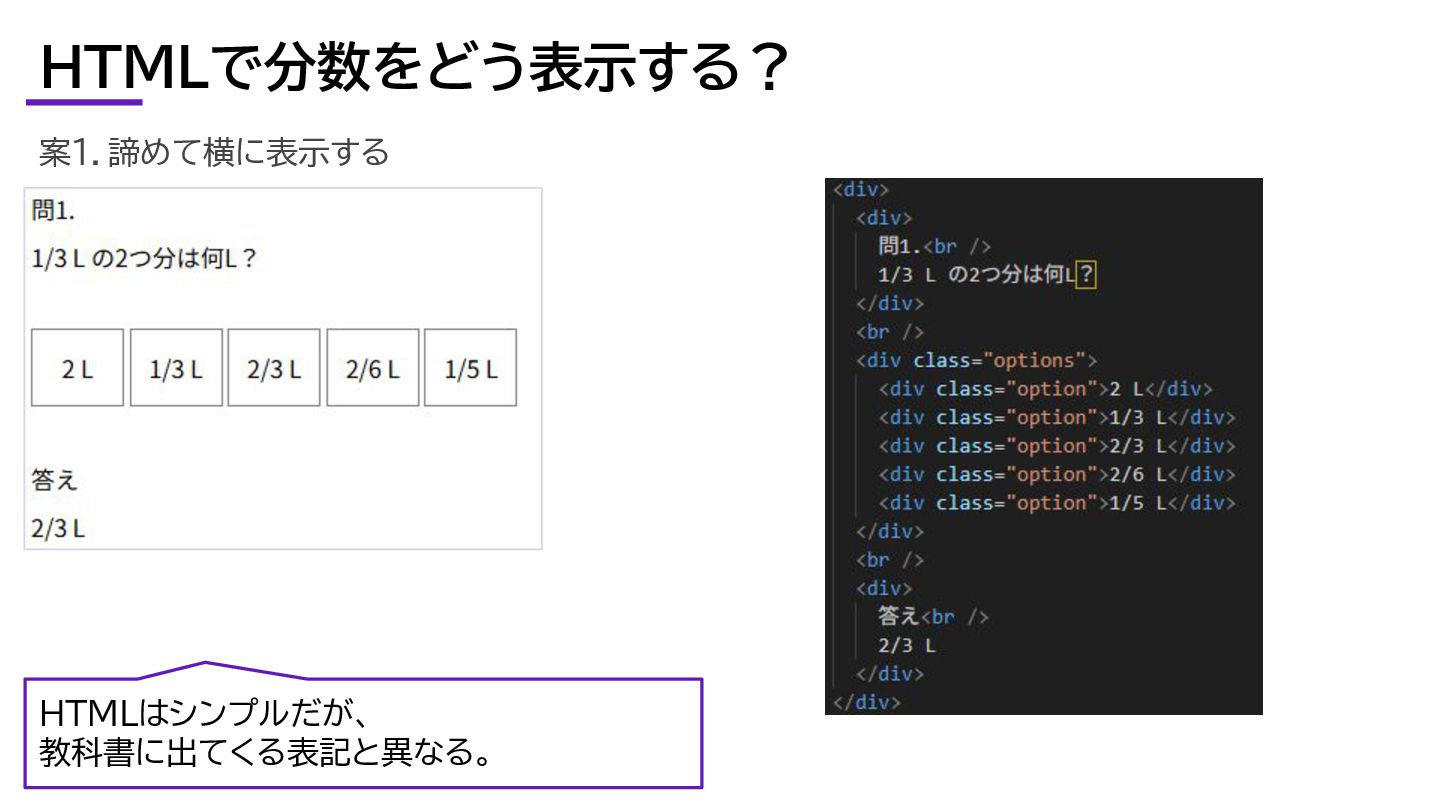Click the "問1." label in the preview
1440x810 pixels.
coord(54,212)
